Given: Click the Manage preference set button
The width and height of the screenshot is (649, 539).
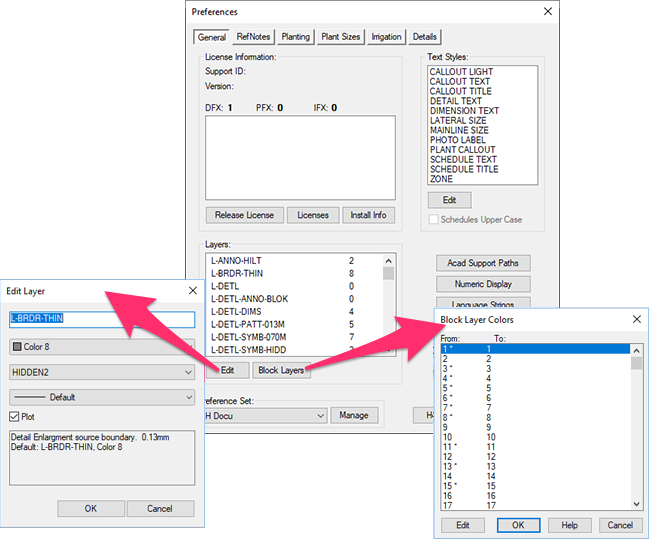Looking at the screenshot, I should [354, 415].
